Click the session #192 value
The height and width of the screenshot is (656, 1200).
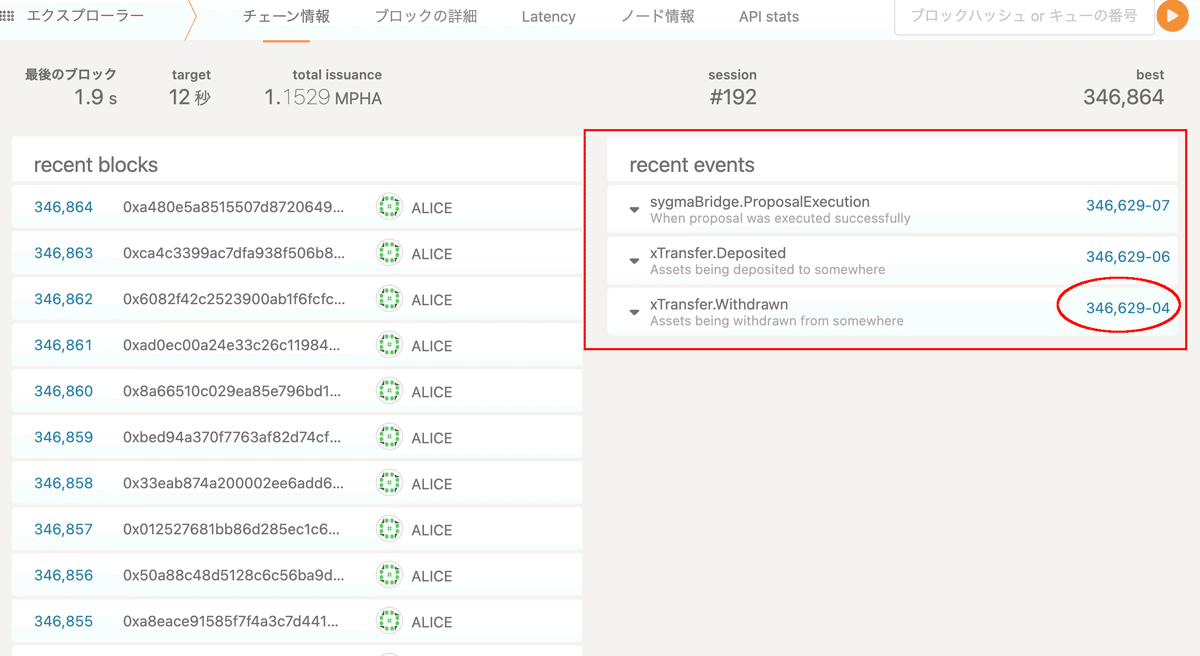(732, 97)
